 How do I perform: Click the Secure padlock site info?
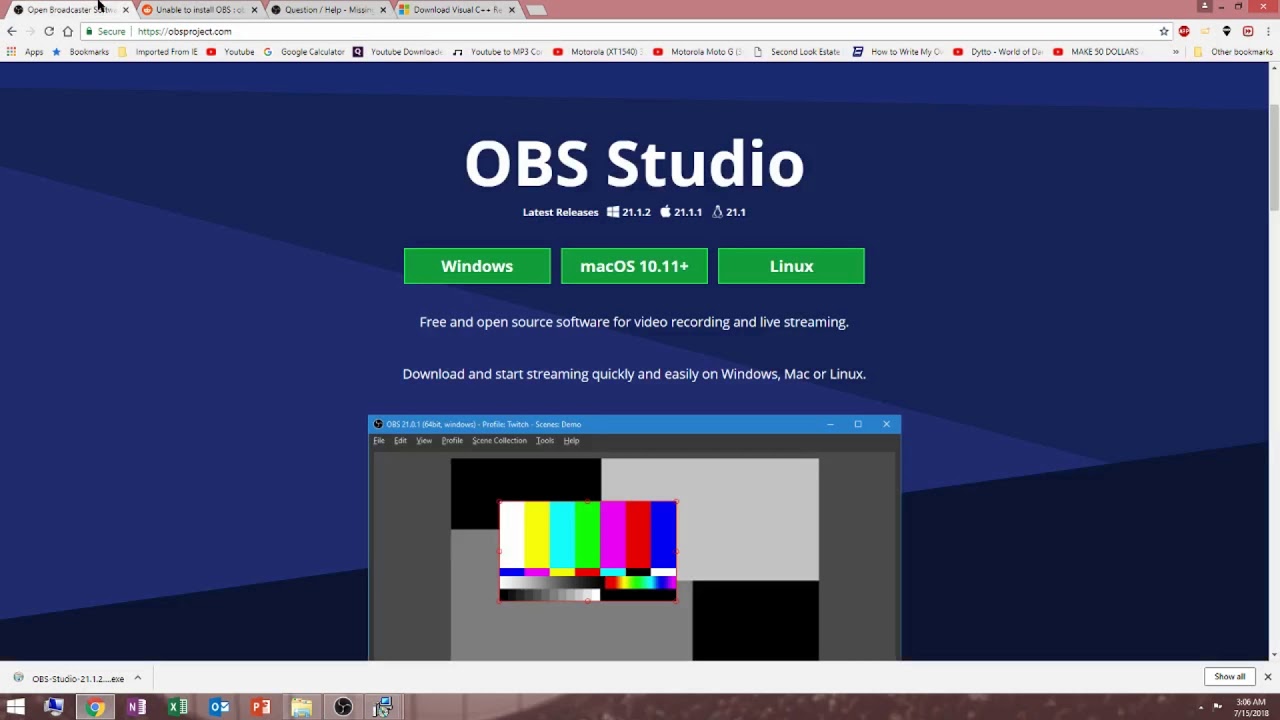106,31
